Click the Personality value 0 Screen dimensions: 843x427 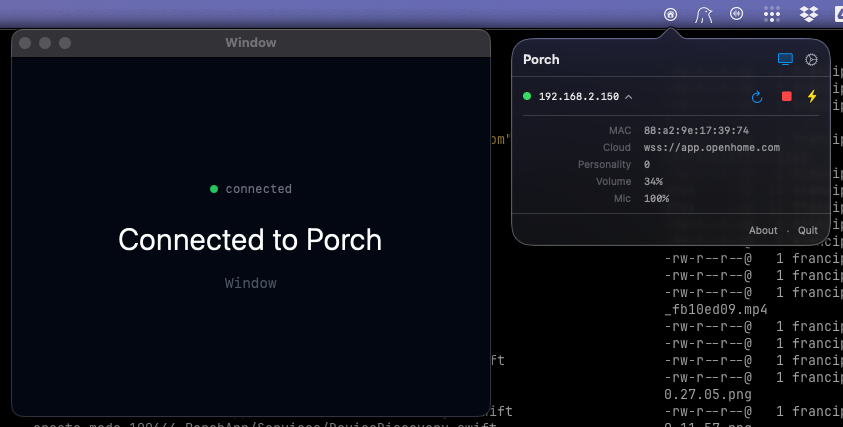point(647,165)
